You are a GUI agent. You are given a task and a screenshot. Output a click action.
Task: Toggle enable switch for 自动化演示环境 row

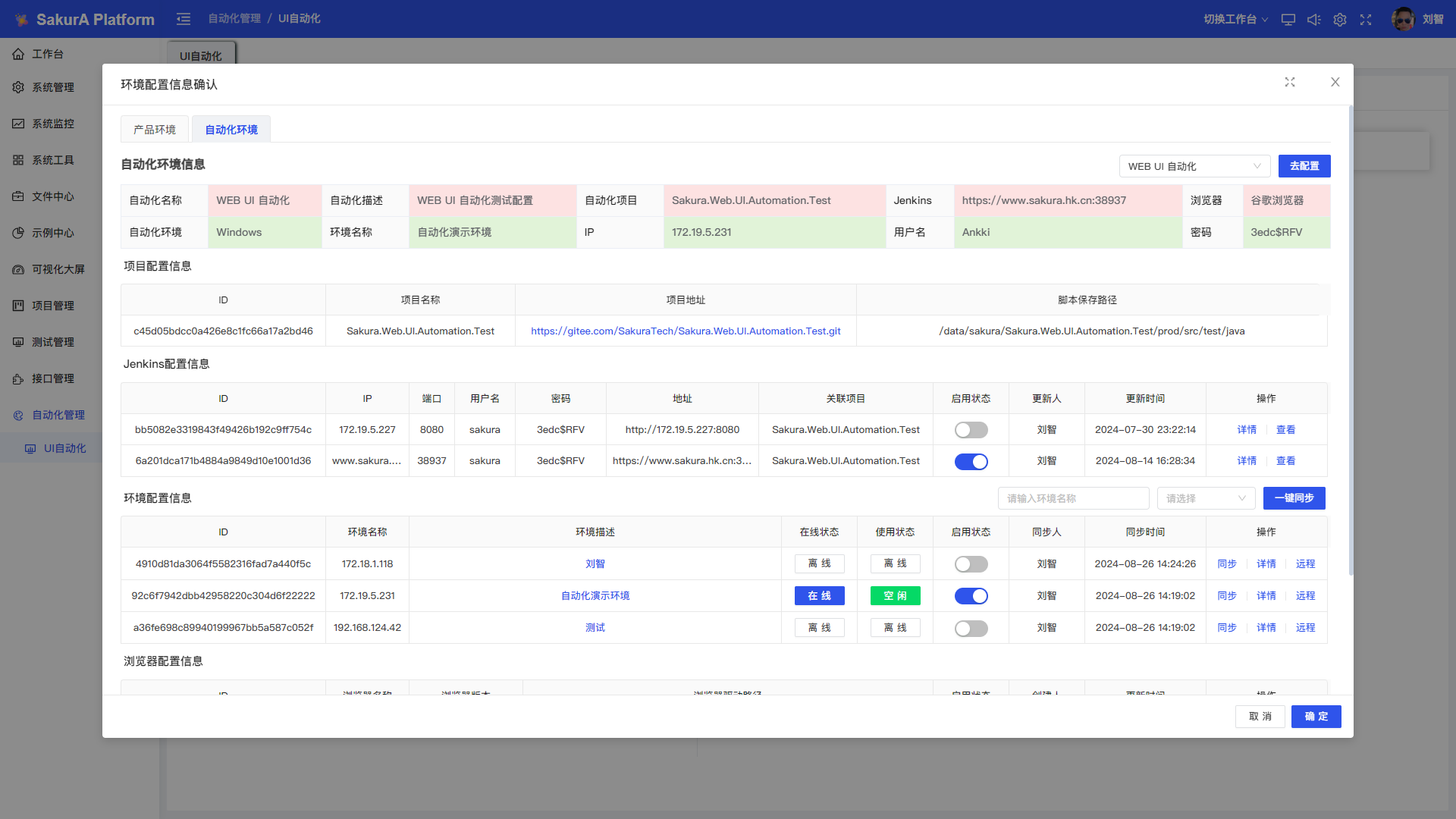pyautogui.click(x=971, y=596)
